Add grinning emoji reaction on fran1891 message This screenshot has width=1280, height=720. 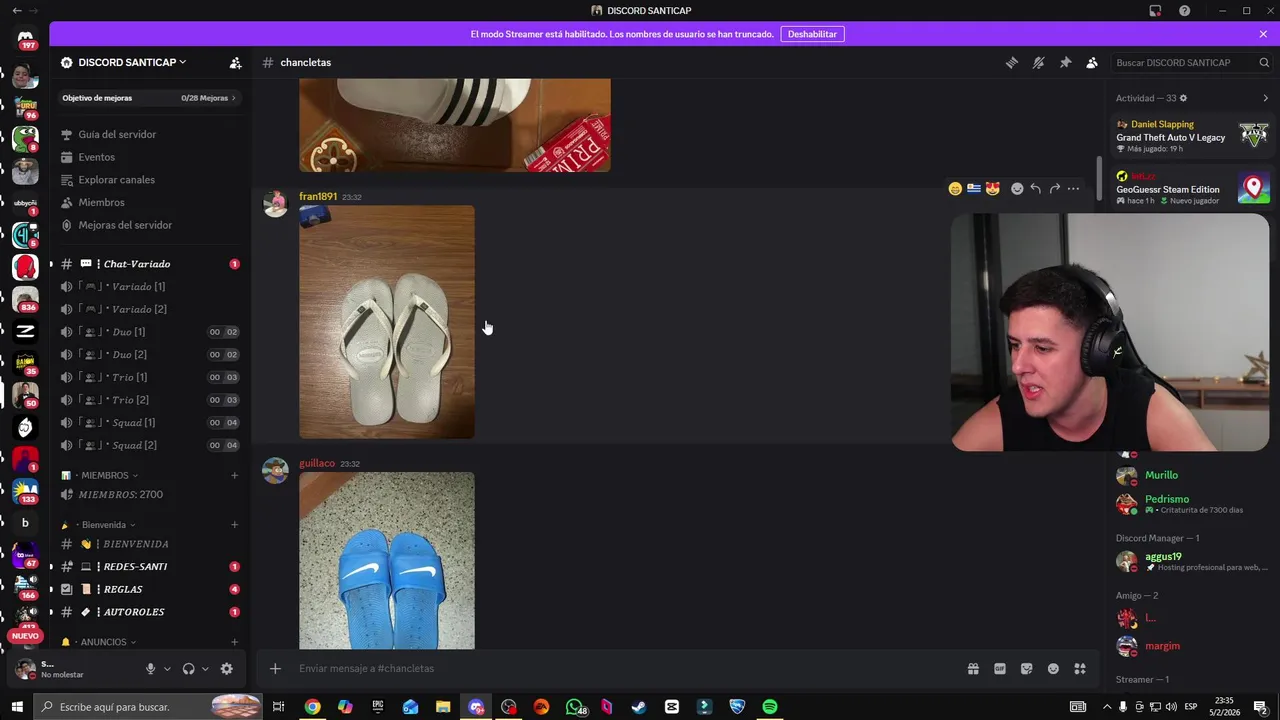coord(955,188)
